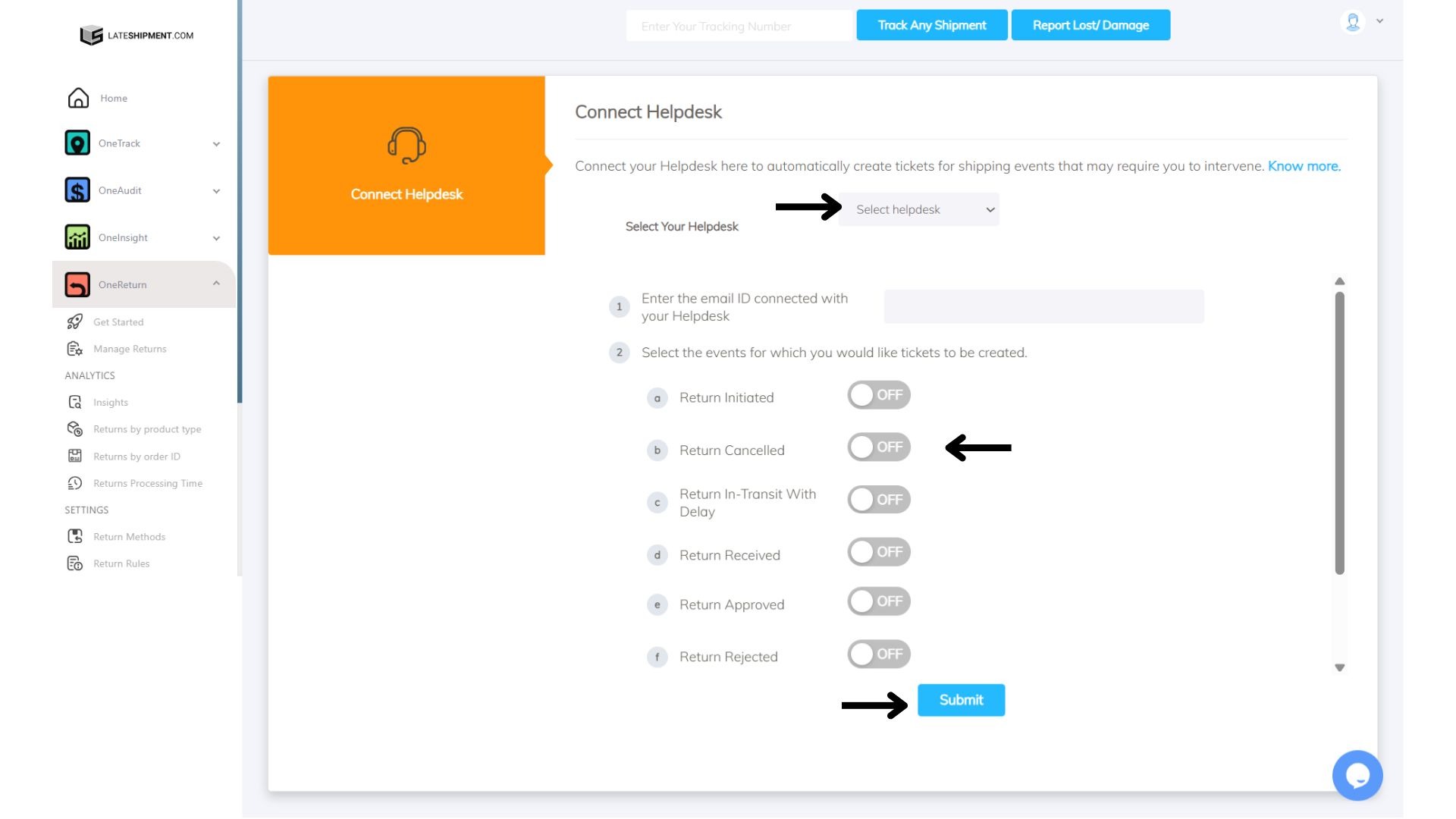Click the Submit button
The image size is (1456, 819).
(x=961, y=700)
